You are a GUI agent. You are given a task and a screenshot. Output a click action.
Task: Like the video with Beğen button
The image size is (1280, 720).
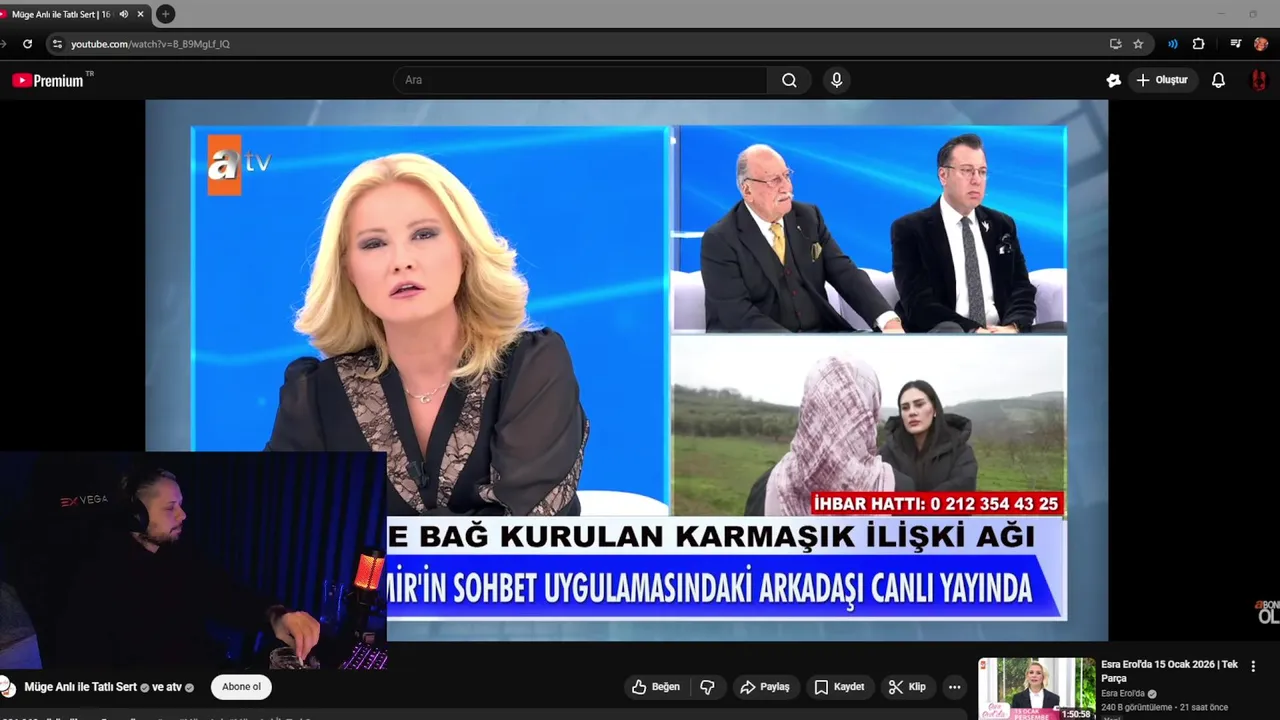tap(656, 687)
